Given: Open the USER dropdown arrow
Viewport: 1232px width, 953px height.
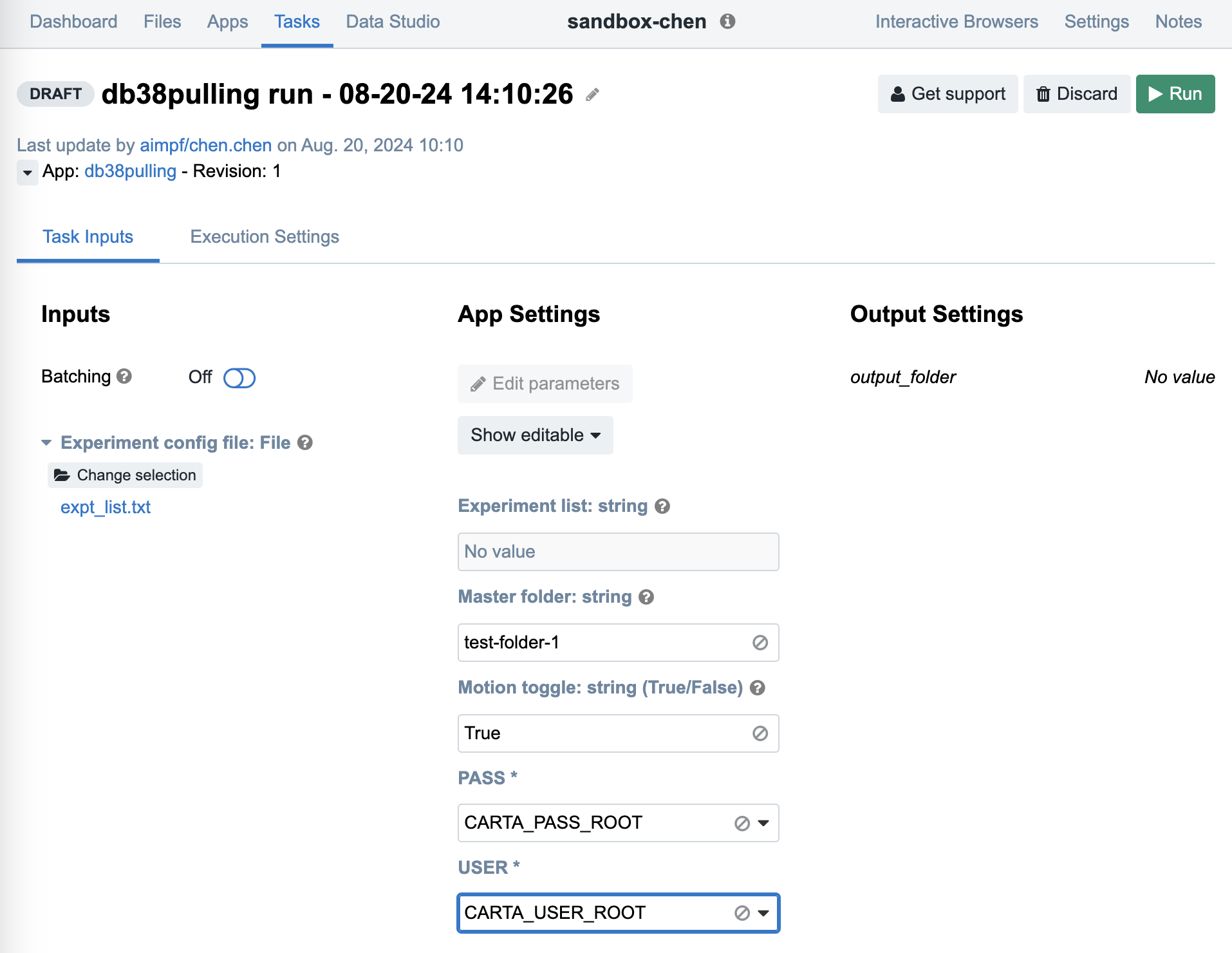Looking at the screenshot, I should tap(763, 913).
